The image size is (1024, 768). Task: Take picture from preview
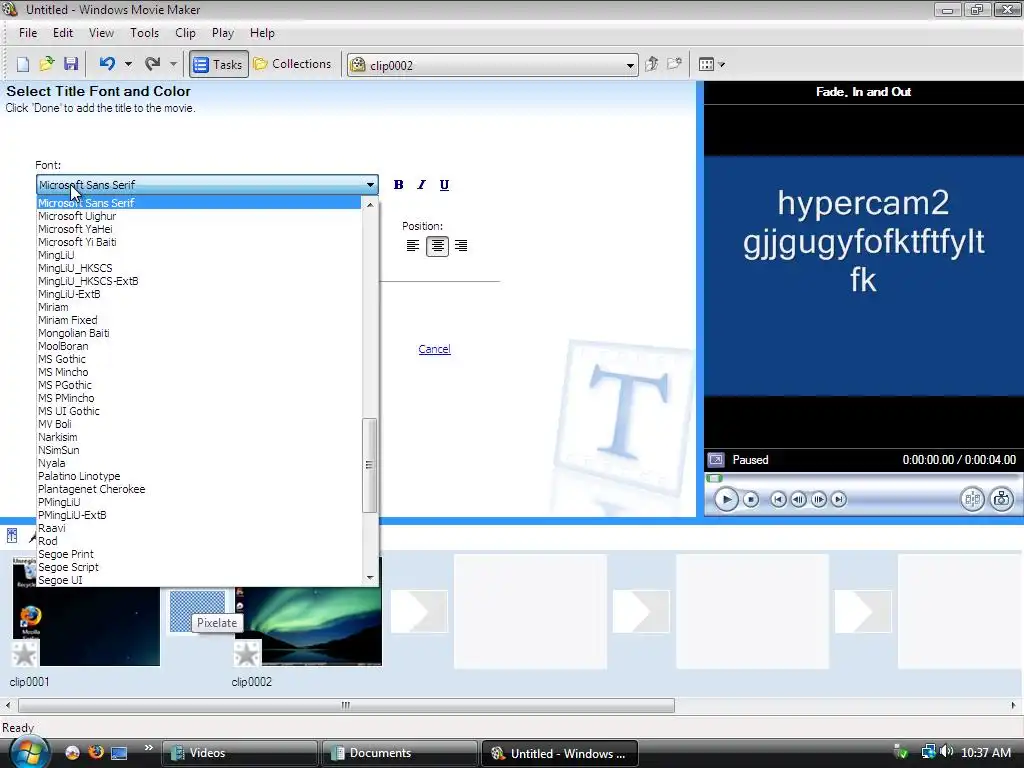click(x=1001, y=500)
